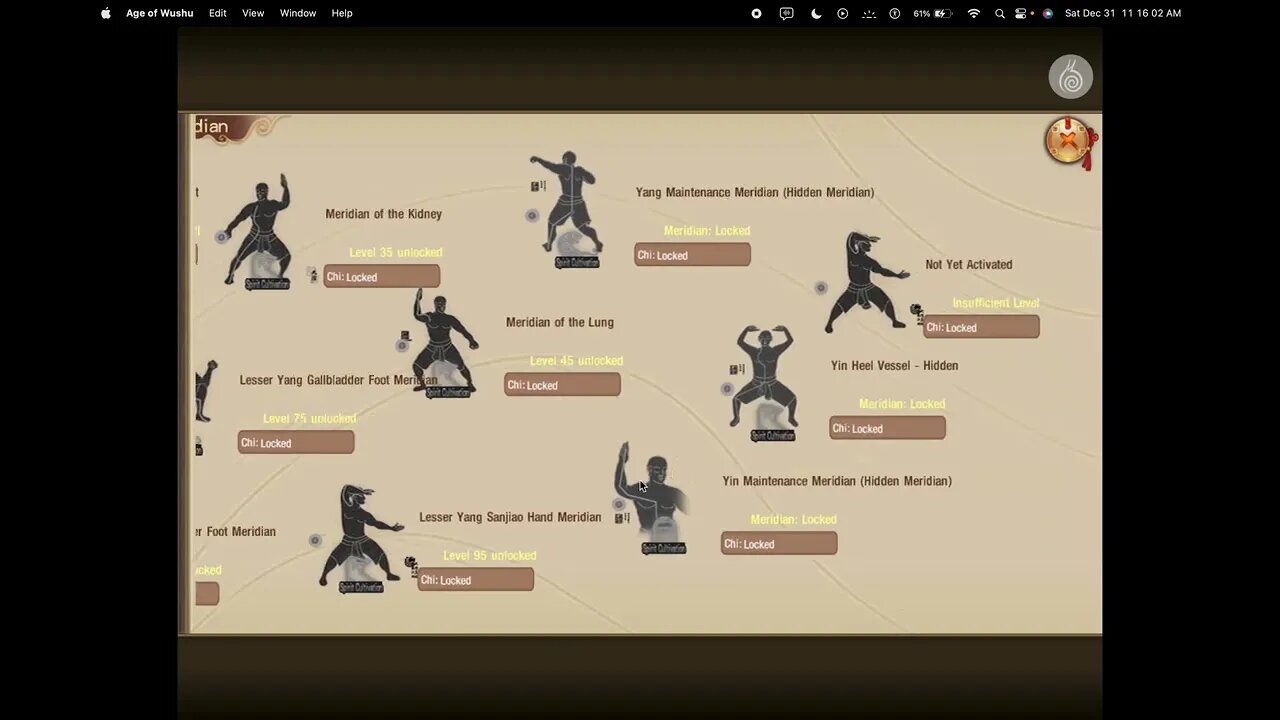1280x720 pixels.
Task: Click the round node beside Yin Heel Vessel figure
Action: (727, 389)
